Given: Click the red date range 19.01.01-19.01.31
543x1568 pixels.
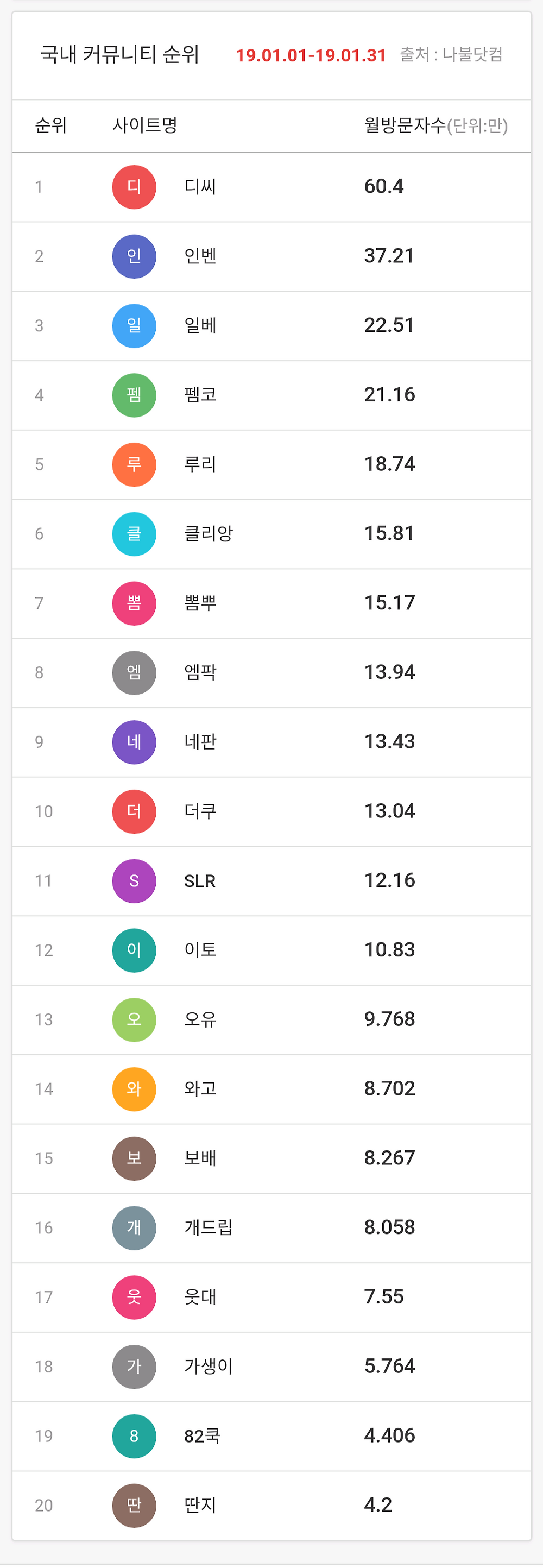Looking at the screenshot, I should coord(311,55).
